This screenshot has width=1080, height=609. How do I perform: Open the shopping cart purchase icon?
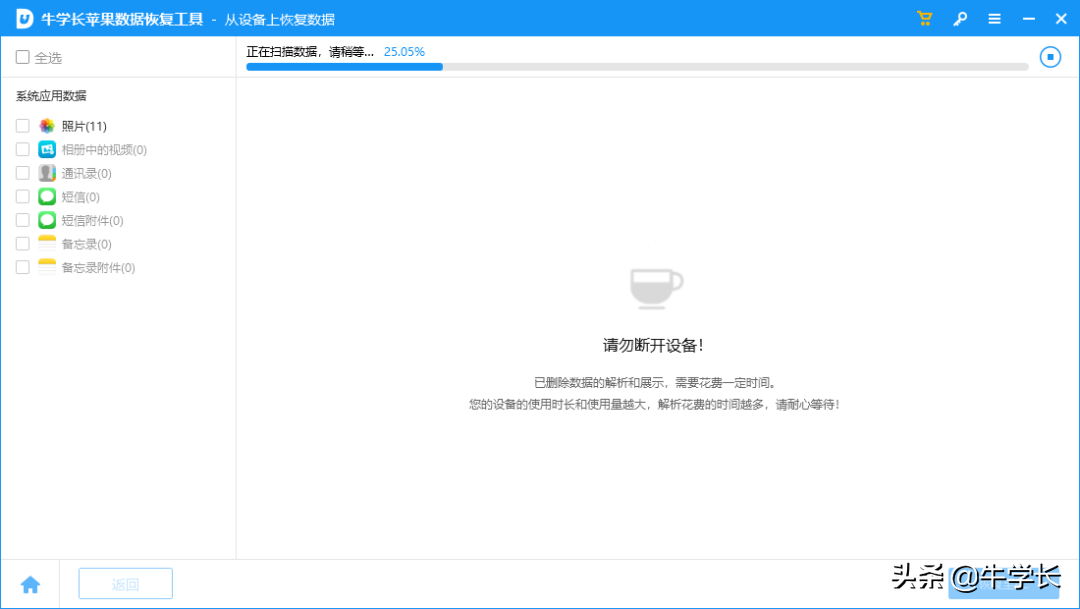(x=924, y=19)
